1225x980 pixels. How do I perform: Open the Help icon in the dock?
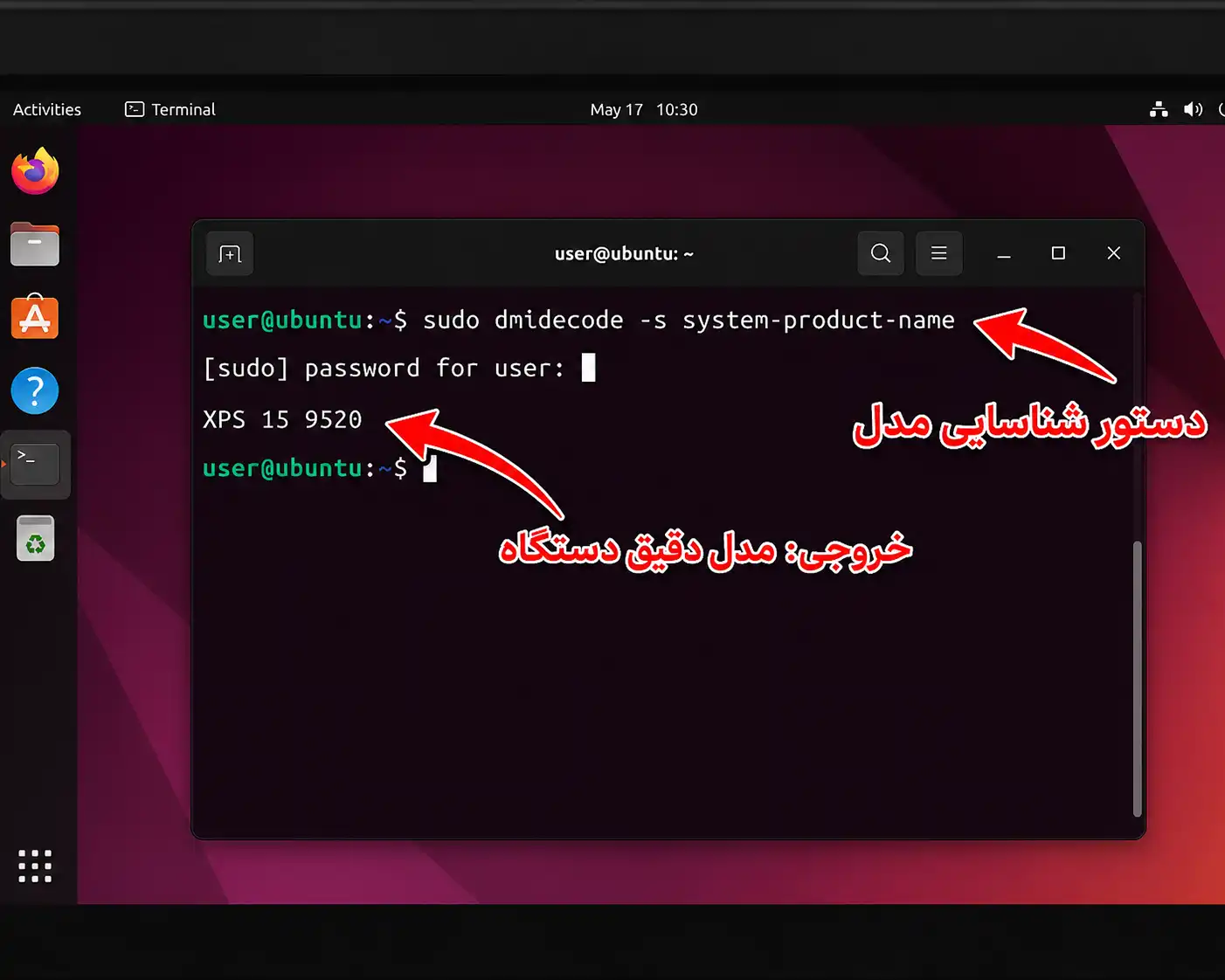click(35, 390)
